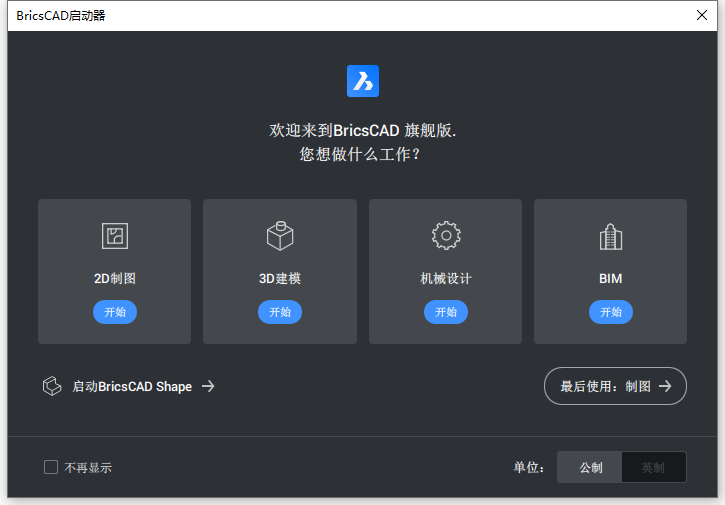Click the 3D建模 card title
The width and height of the screenshot is (725, 505).
pyautogui.click(x=280, y=278)
